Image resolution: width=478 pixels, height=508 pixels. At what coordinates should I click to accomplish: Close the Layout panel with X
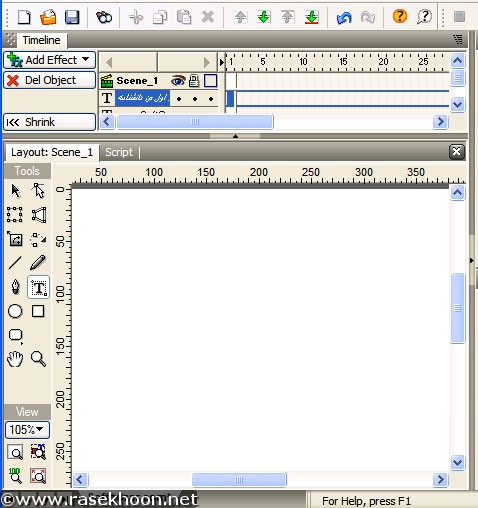click(457, 152)
